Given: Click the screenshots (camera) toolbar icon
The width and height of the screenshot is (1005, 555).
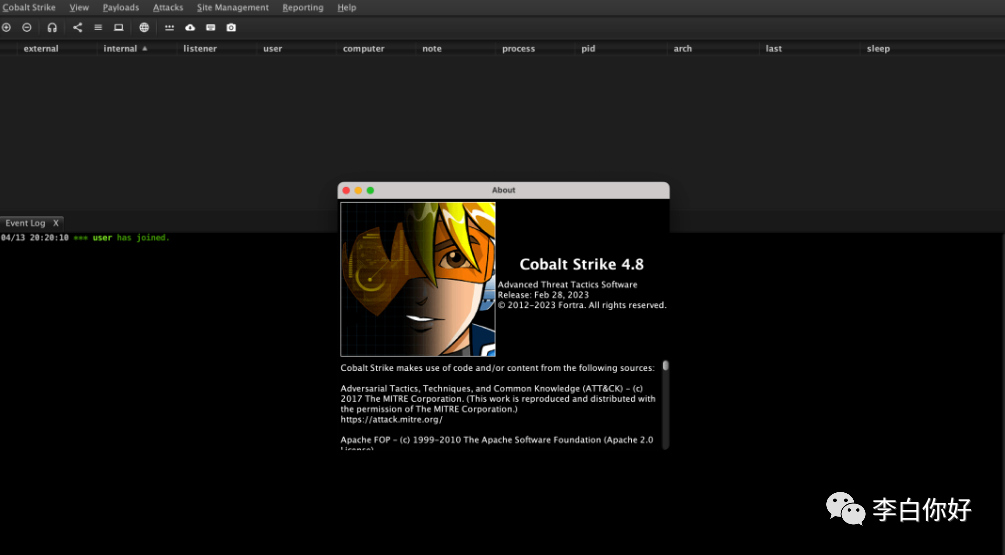Looking at the screenshot, I should (231, 28).
